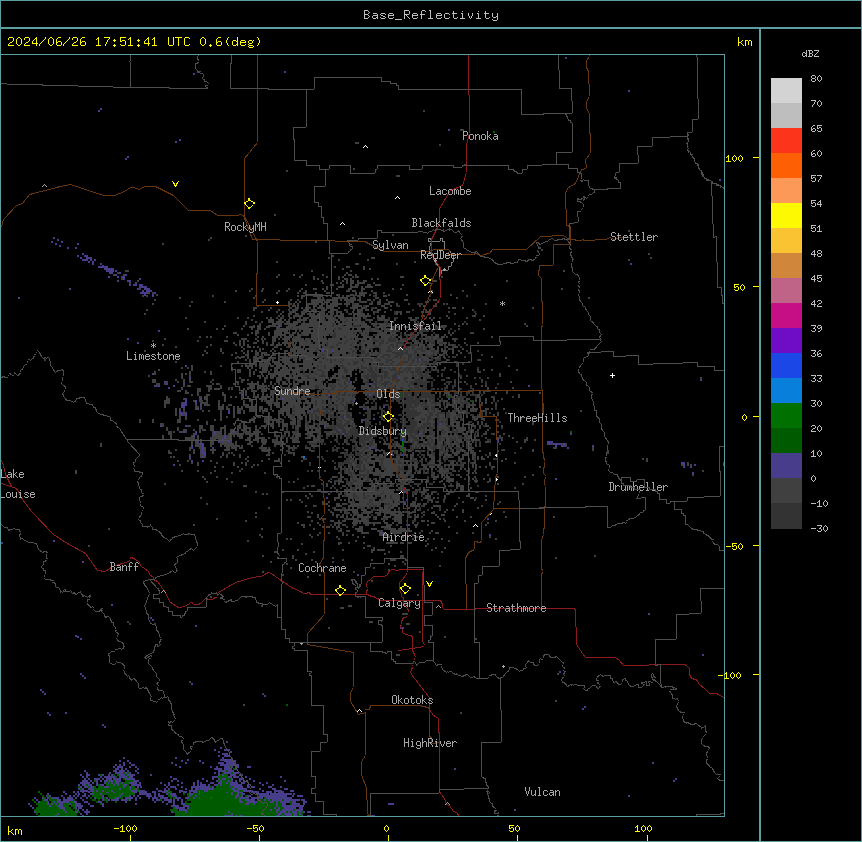Select the light gray 70-80 dBZ swatch
This screenshot has height=842, width=862.
(786, 91)
